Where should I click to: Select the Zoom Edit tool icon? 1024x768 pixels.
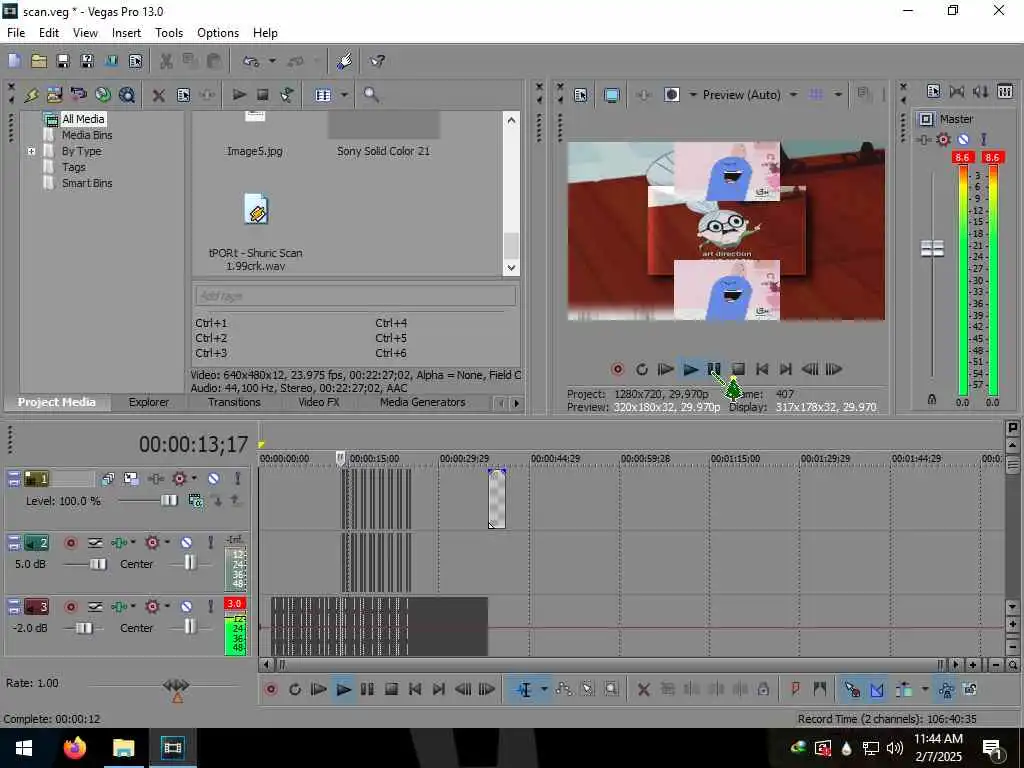611,689
